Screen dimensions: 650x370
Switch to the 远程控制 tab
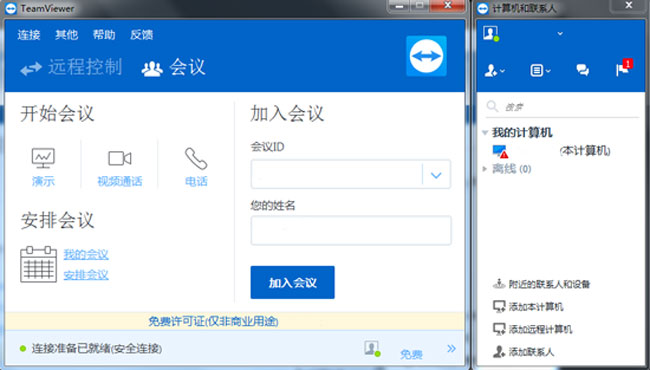tap(71, 68)
